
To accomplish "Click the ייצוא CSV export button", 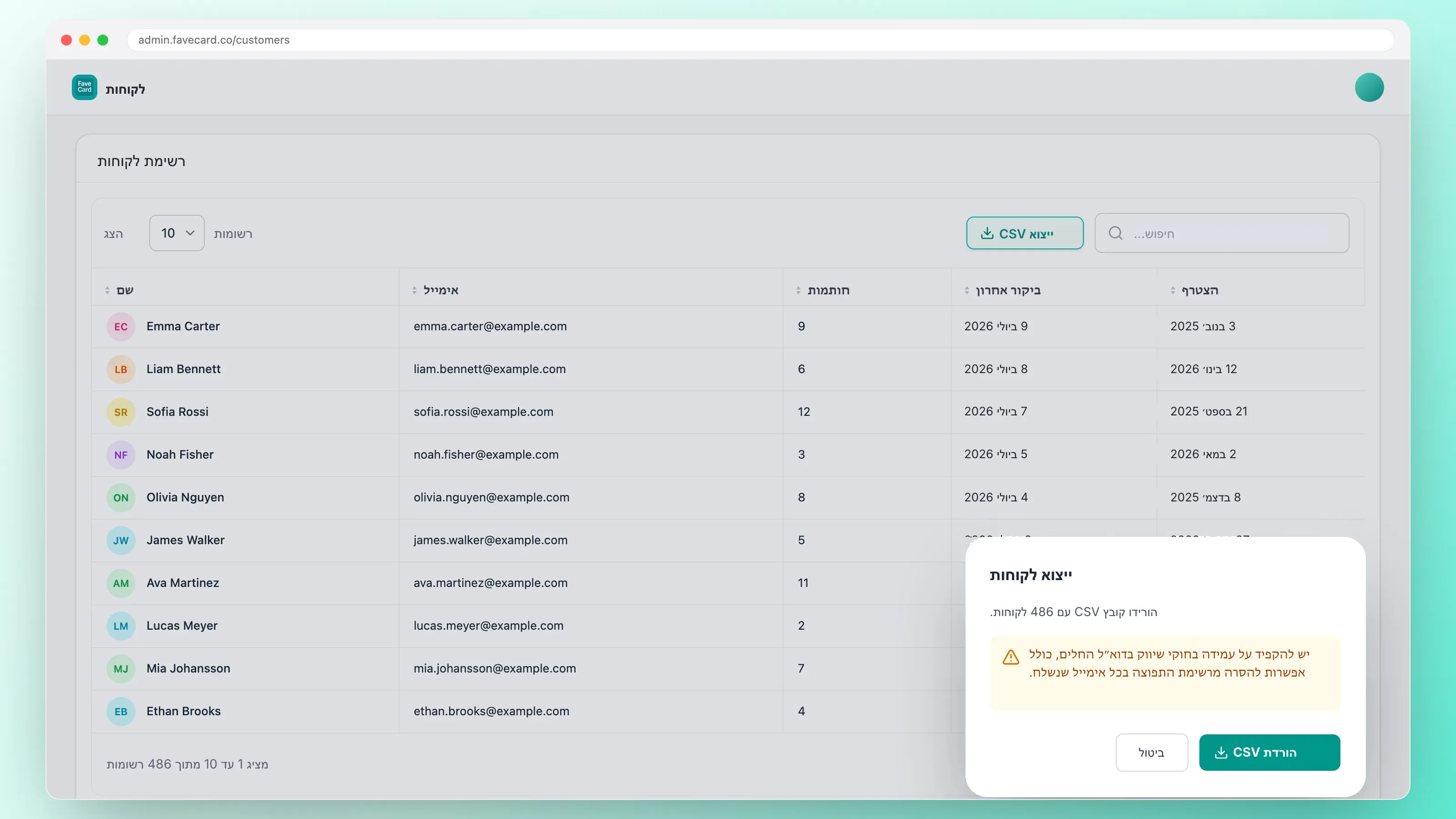I will coord(1025,233).
